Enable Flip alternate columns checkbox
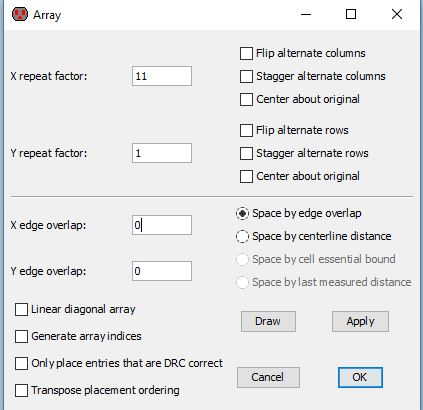The height and width of the screenshot is (410, 423). (246, 53)
